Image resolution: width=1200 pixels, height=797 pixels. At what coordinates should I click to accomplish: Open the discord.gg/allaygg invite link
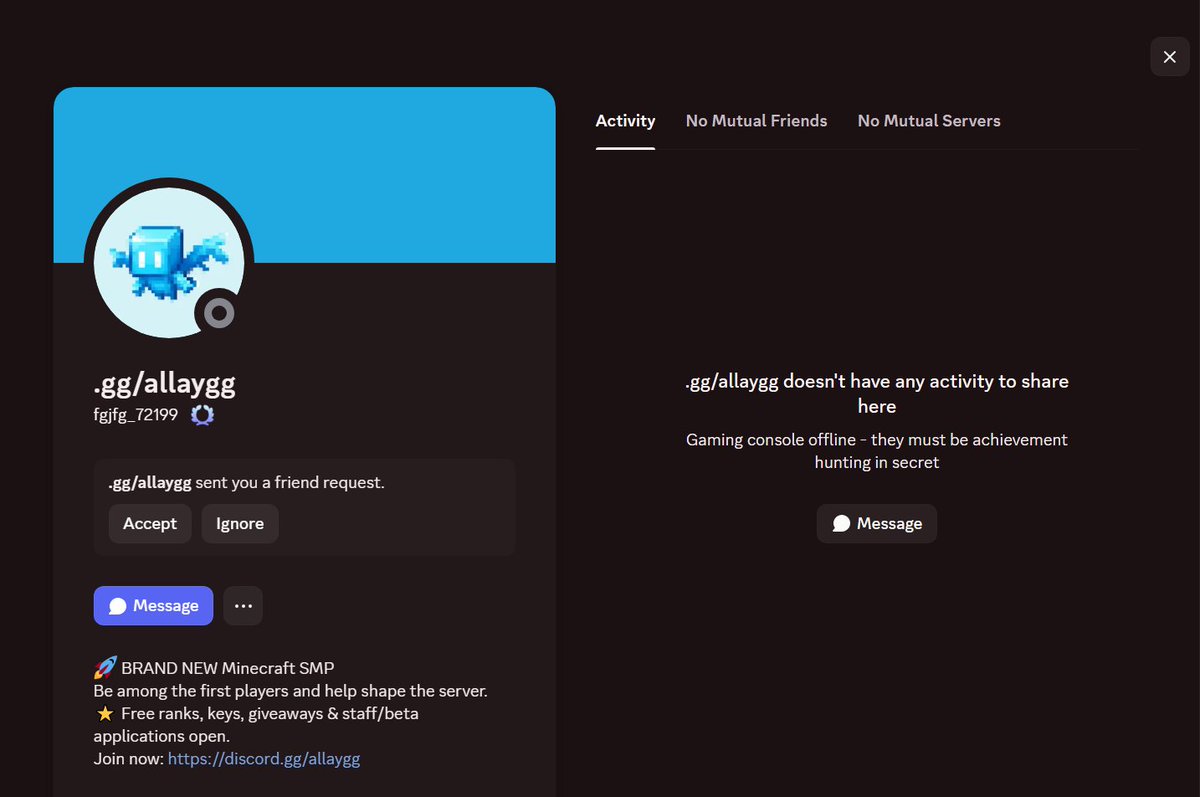[x=264, y=759]
